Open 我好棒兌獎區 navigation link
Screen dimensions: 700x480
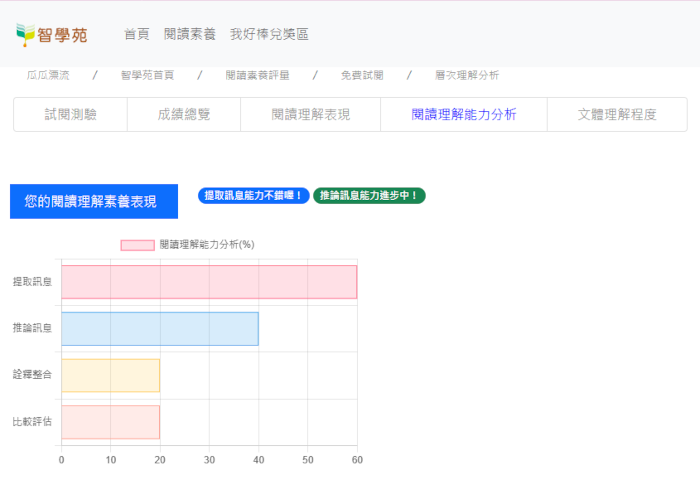click(269, 34)
